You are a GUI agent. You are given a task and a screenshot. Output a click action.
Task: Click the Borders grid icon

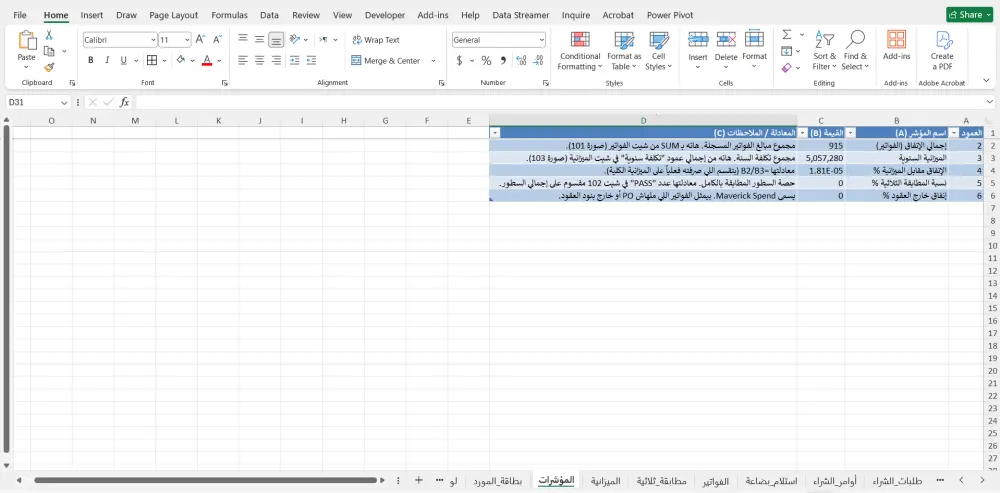tap(152, 61)
